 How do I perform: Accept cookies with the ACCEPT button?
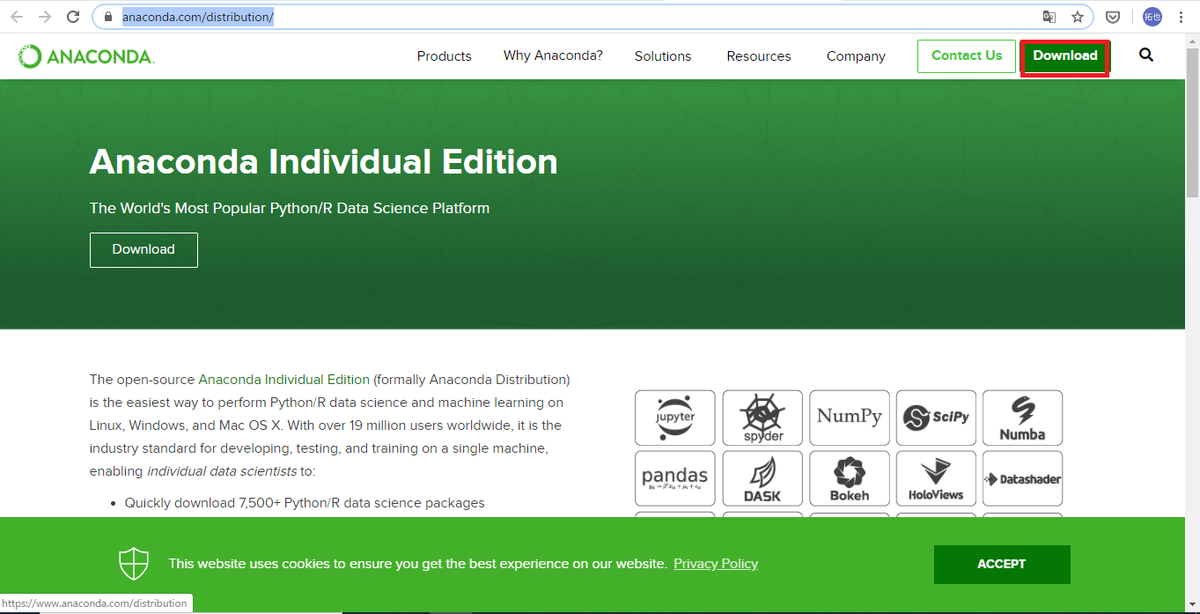click(x=1002, y=564)
